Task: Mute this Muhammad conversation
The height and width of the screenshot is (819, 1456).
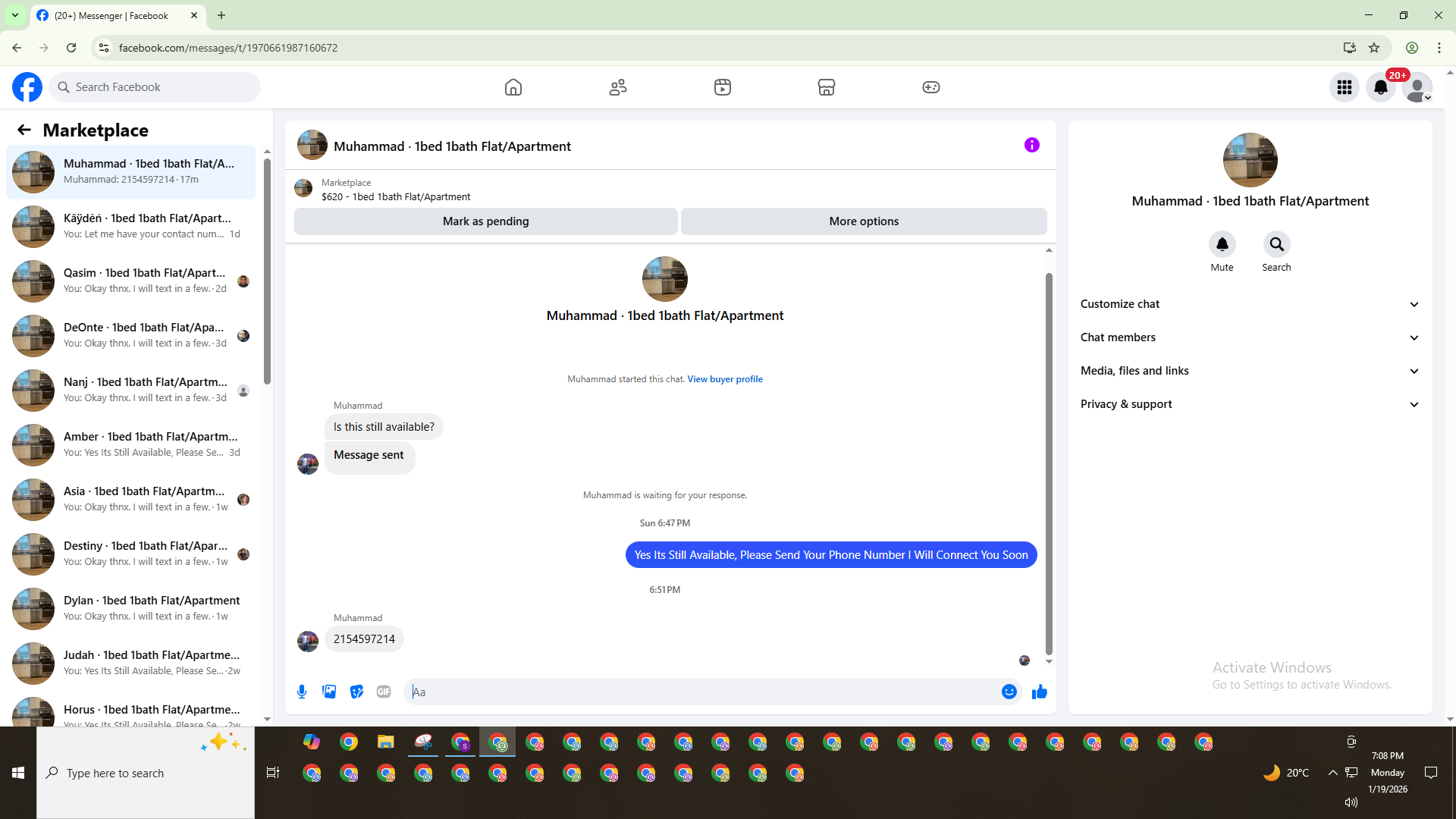Action: (x=1222, y=244)
